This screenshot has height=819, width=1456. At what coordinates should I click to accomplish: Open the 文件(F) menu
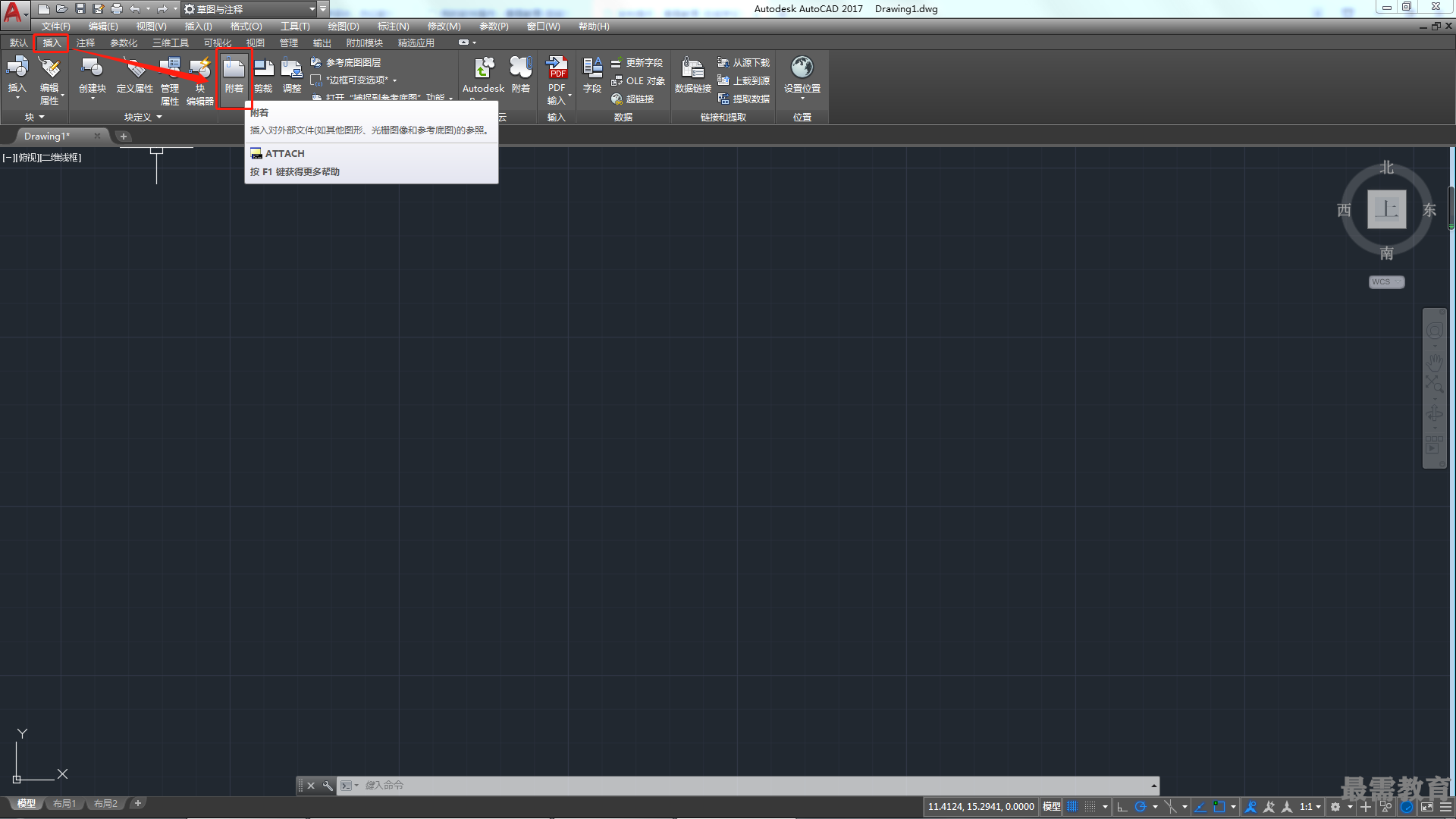(55, 27)
